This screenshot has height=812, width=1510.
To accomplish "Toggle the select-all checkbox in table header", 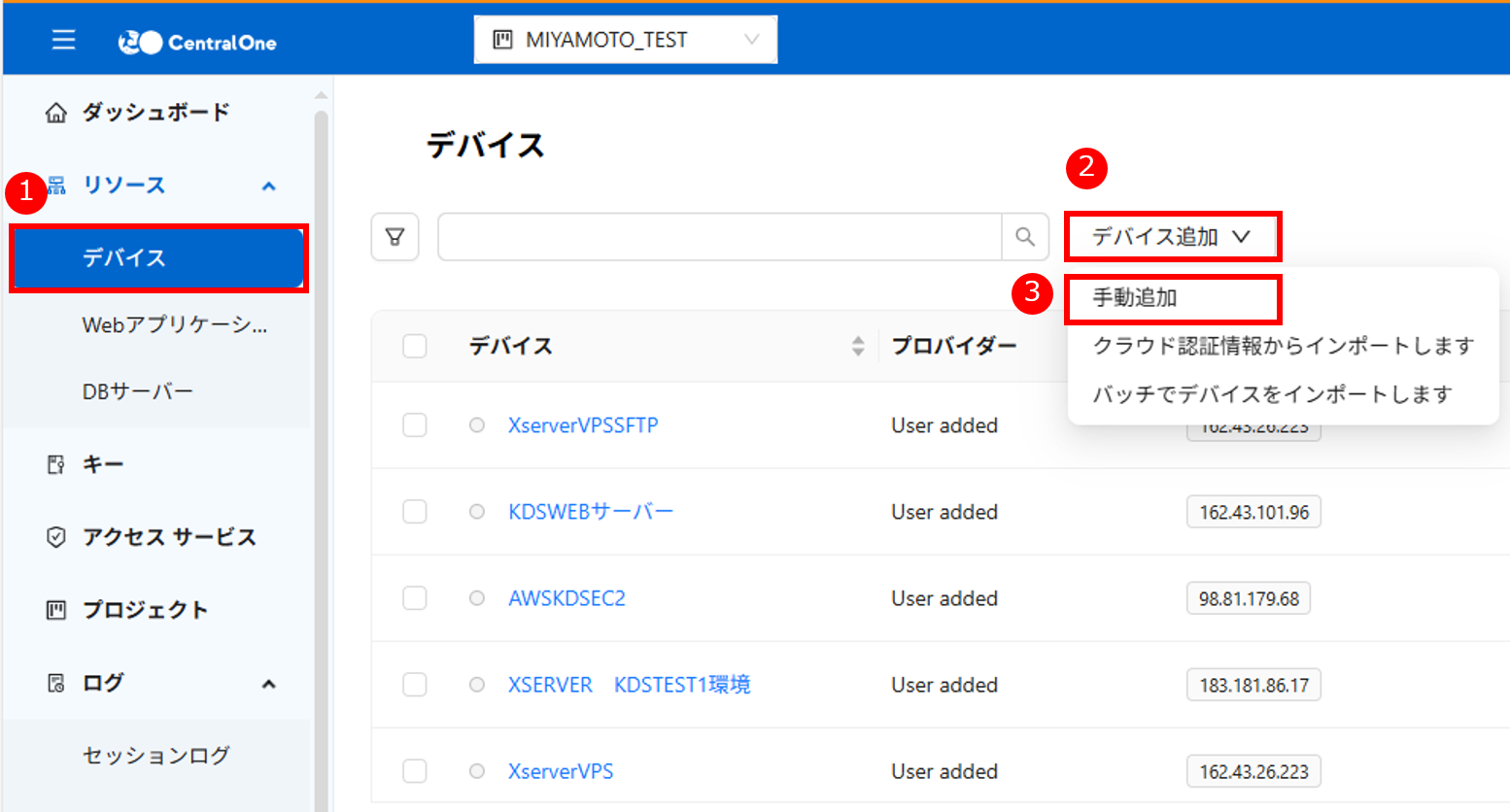I will coord(415,346).
